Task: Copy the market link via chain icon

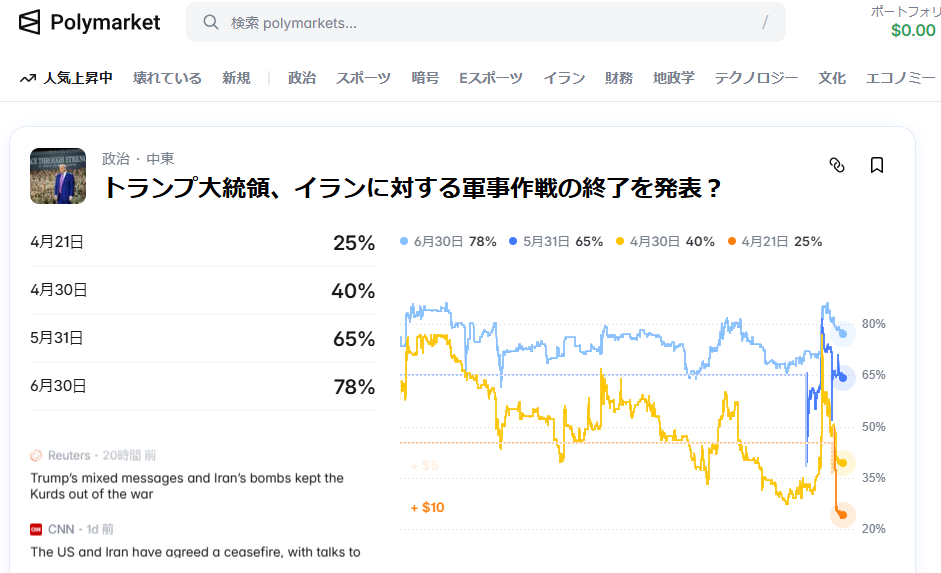Action: point(837,165)
